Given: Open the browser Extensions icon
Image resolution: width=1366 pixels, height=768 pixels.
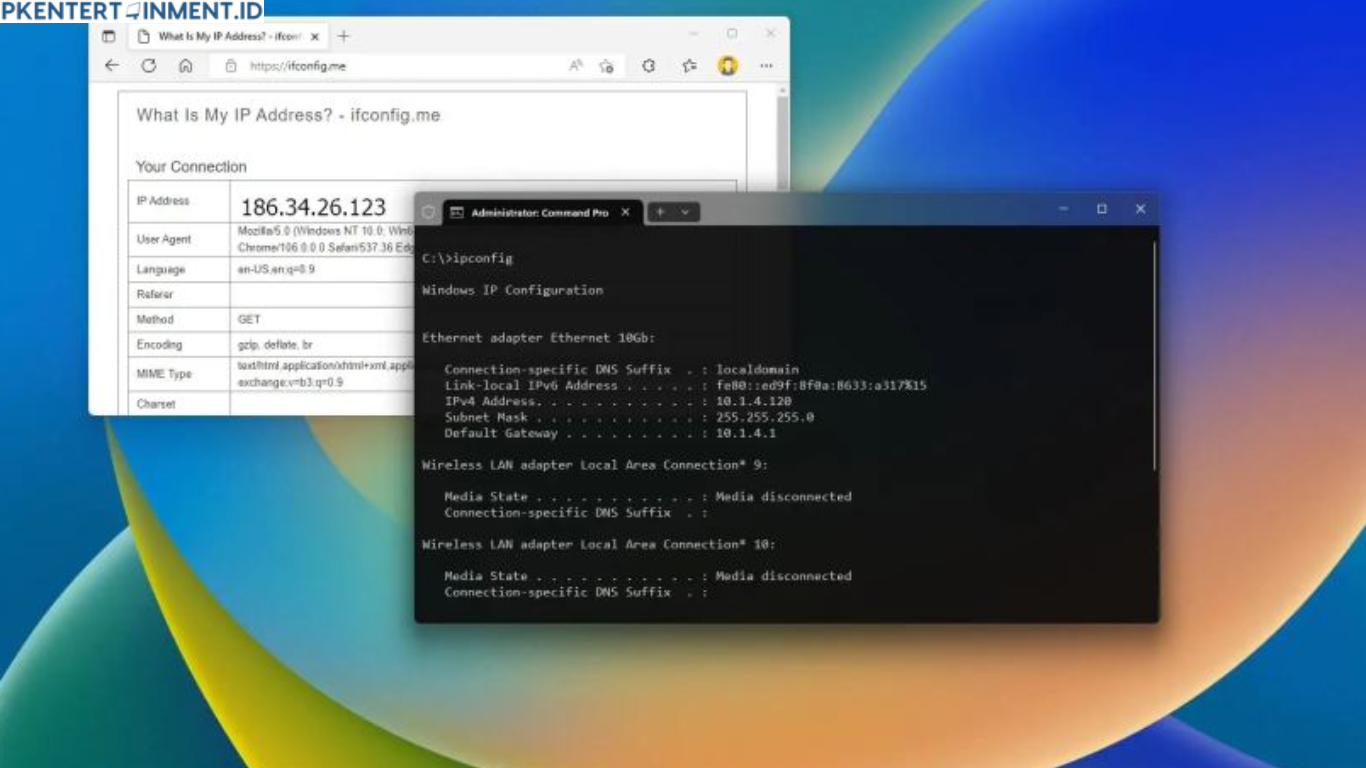Looking at the screenshot, I should [x=648, y=66].
